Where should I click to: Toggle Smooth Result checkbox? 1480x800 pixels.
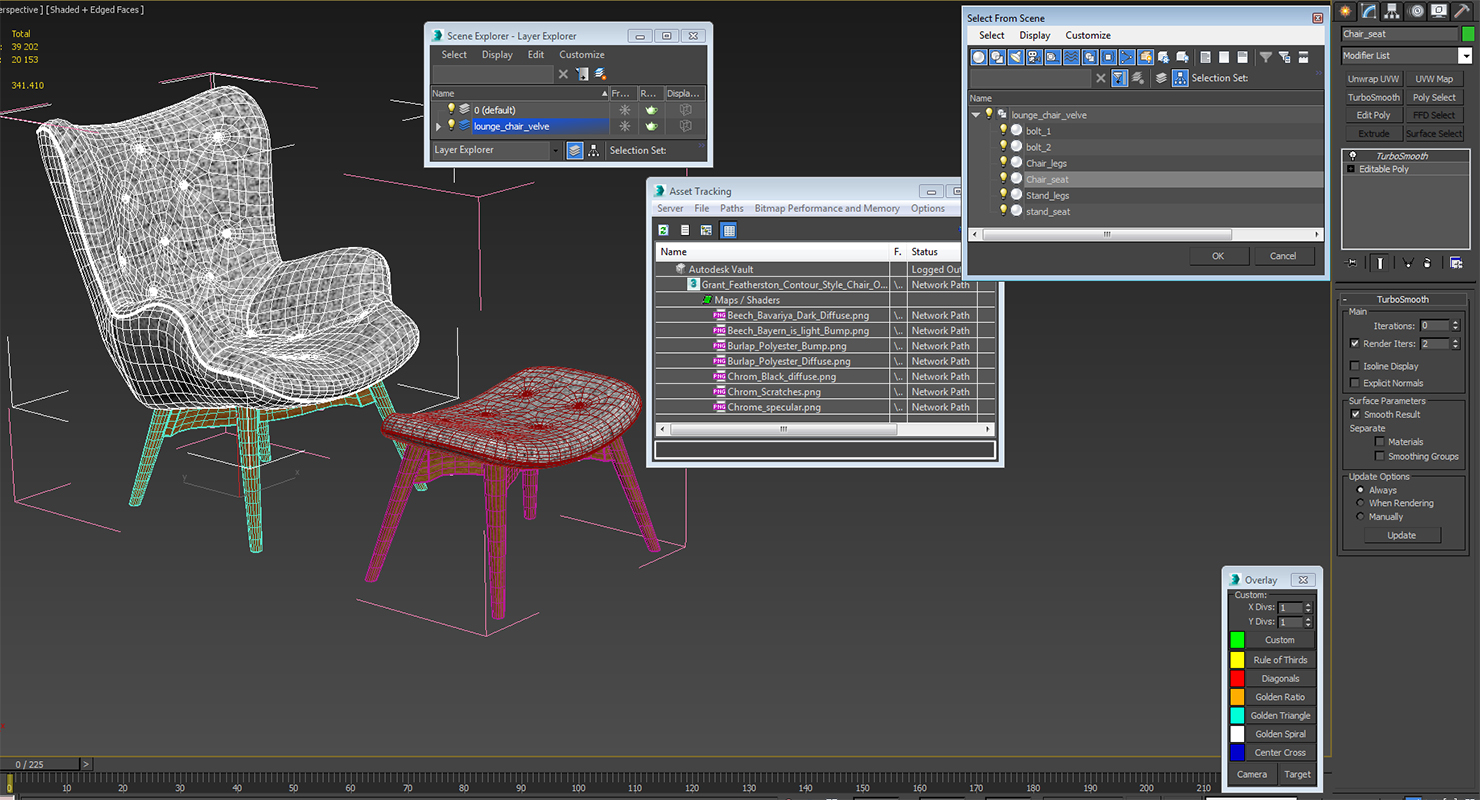click(x=1355, y=414)
